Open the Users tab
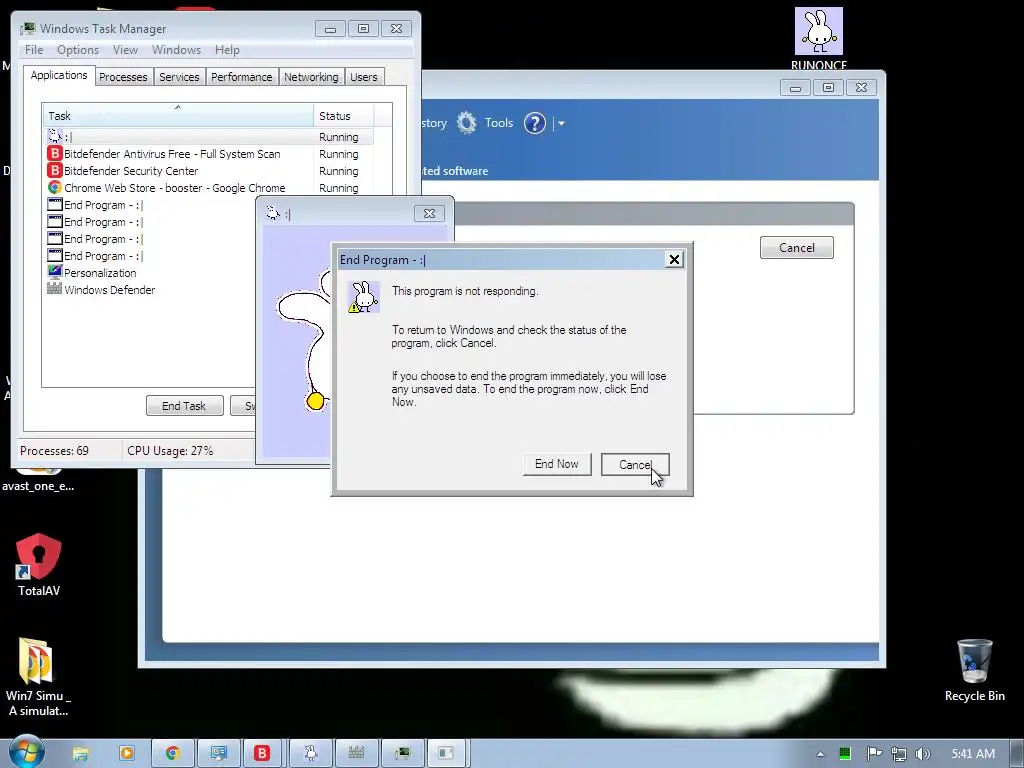This screenshot has width=1024, height=768. tap(364, 77)
